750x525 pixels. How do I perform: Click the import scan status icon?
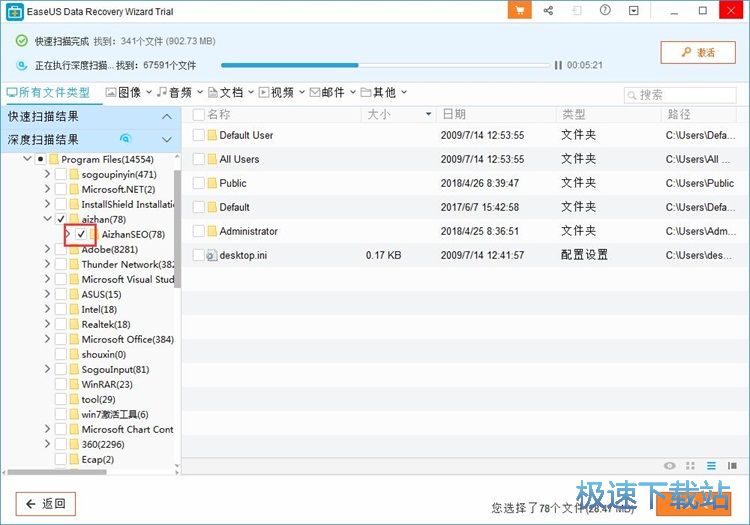click(x=577, y=11)
